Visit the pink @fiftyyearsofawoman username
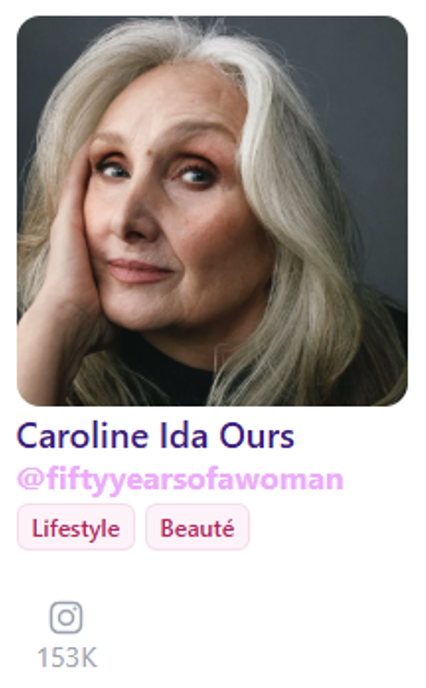 tap(180, 480)
